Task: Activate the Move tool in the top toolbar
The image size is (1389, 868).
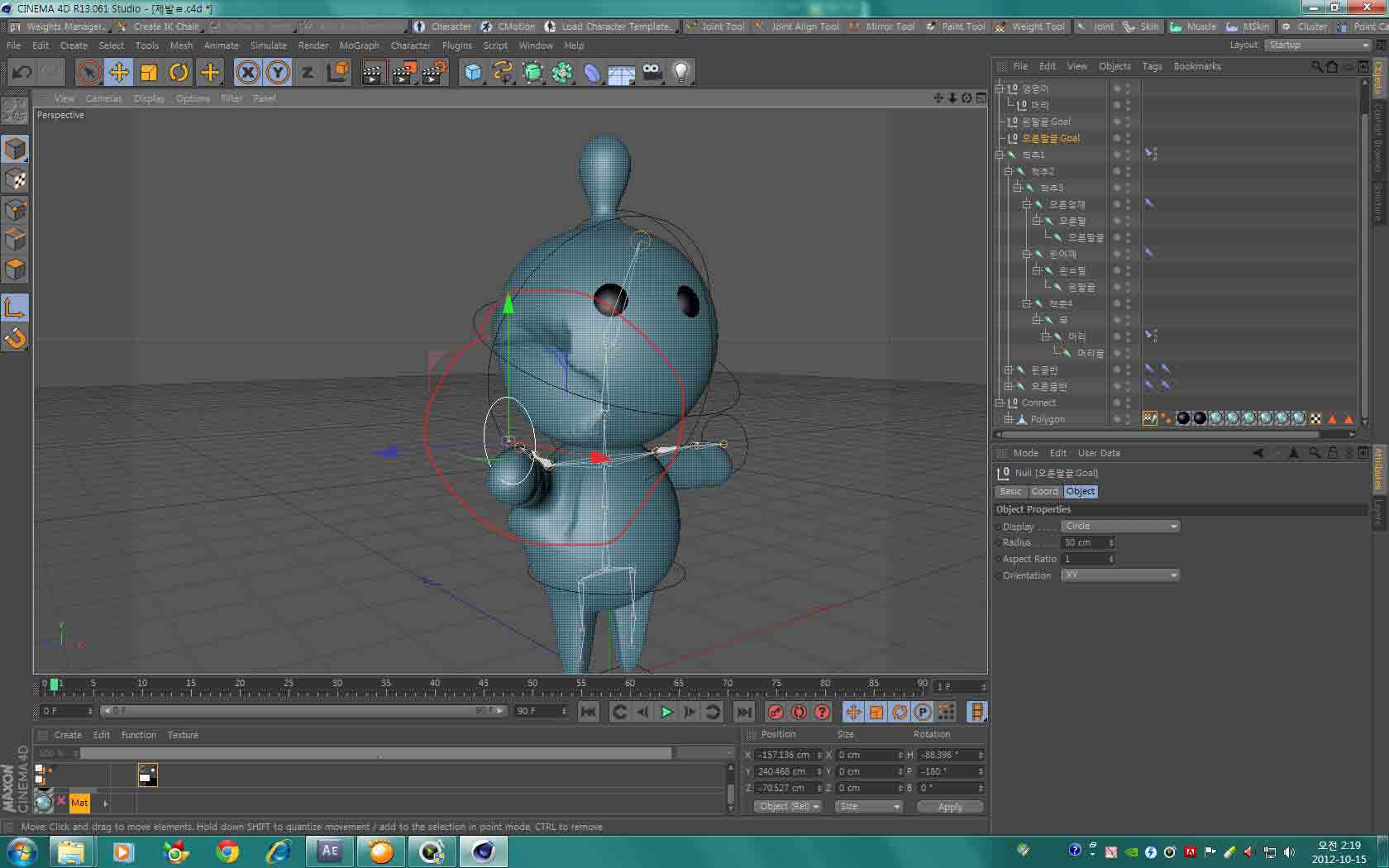Action: 119,73
